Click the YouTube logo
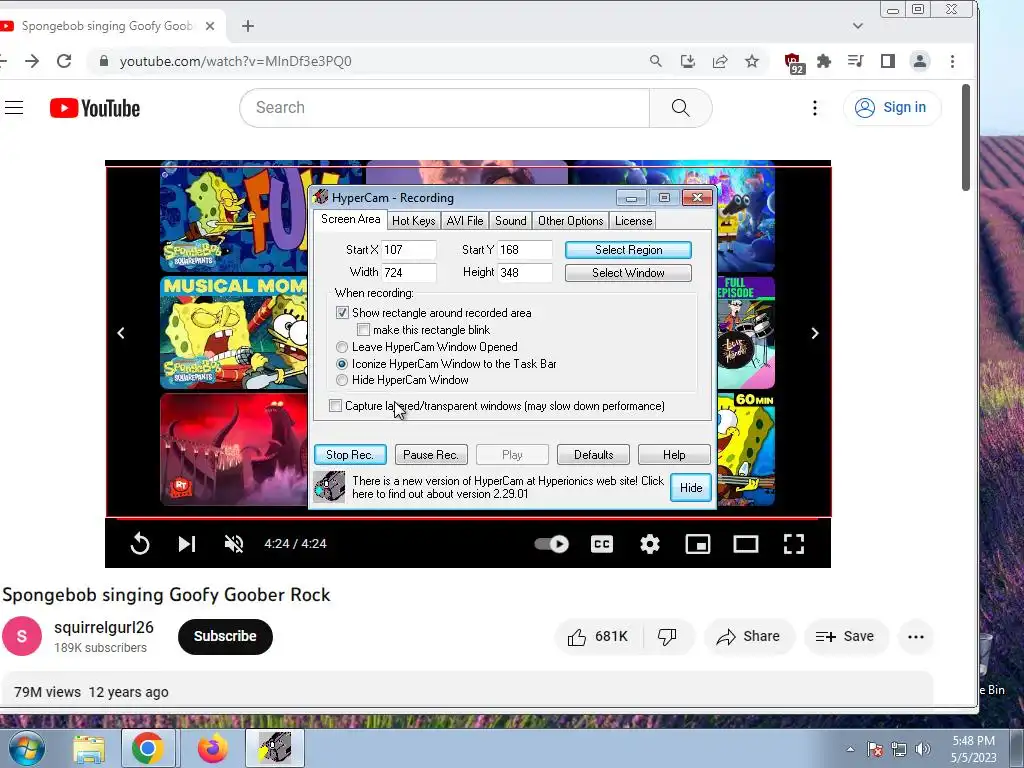This screenshot has height=768, width=1024. point(95,108)
